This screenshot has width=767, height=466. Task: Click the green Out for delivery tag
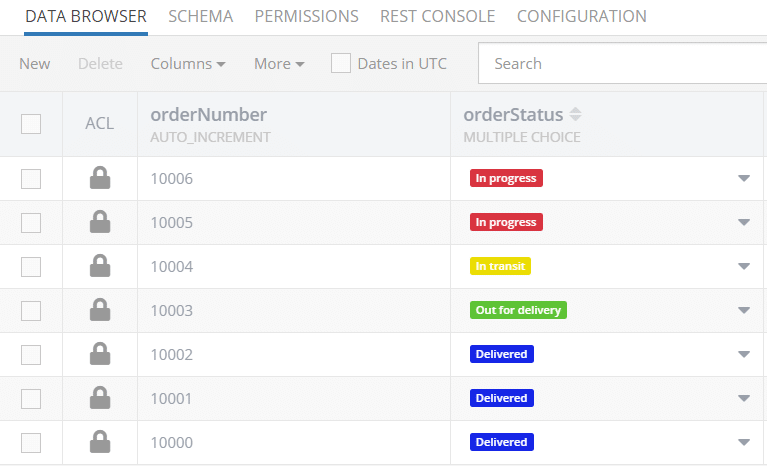point(519,310)
